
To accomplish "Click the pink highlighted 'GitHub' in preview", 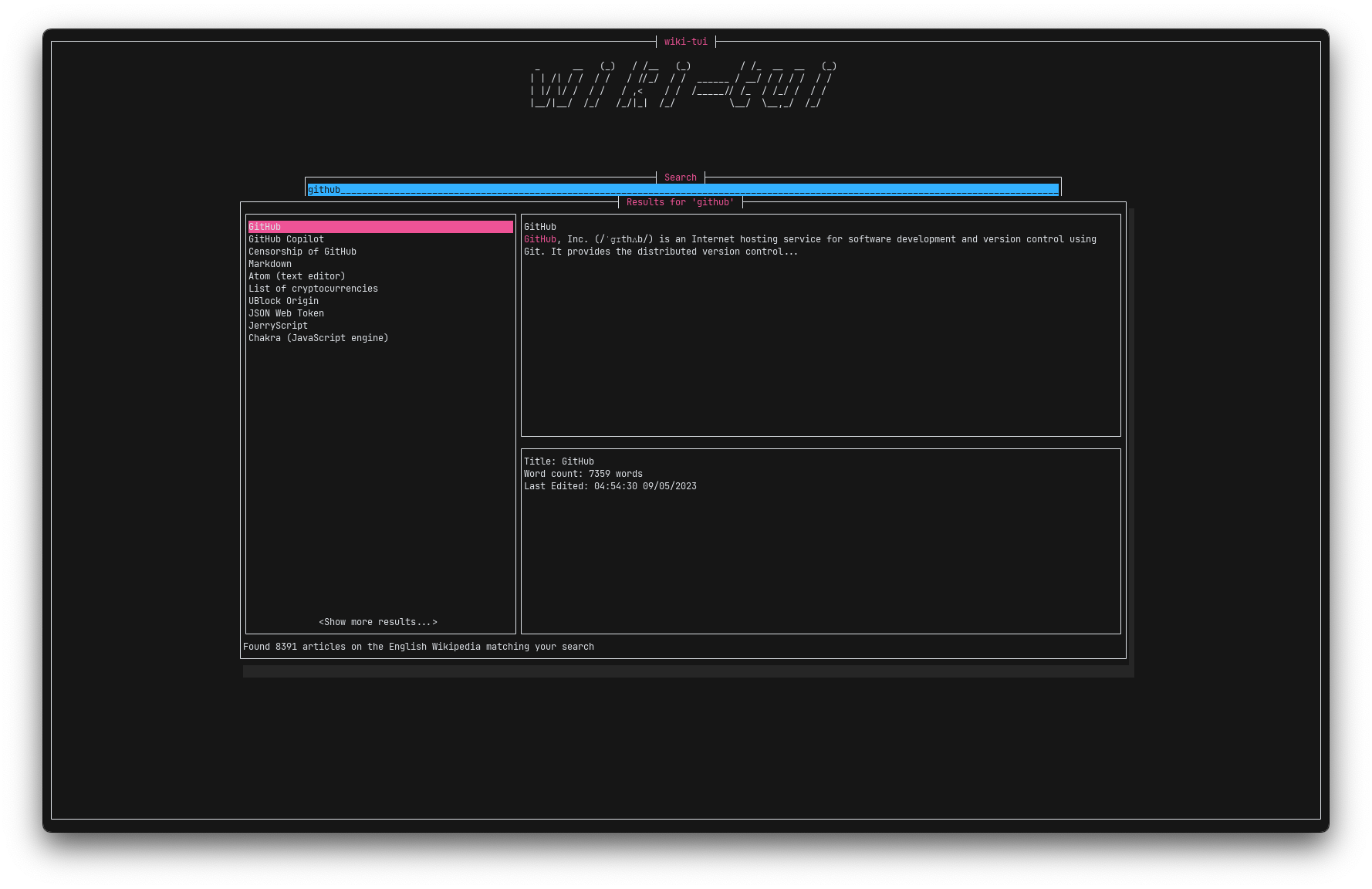I will [540, 239].
